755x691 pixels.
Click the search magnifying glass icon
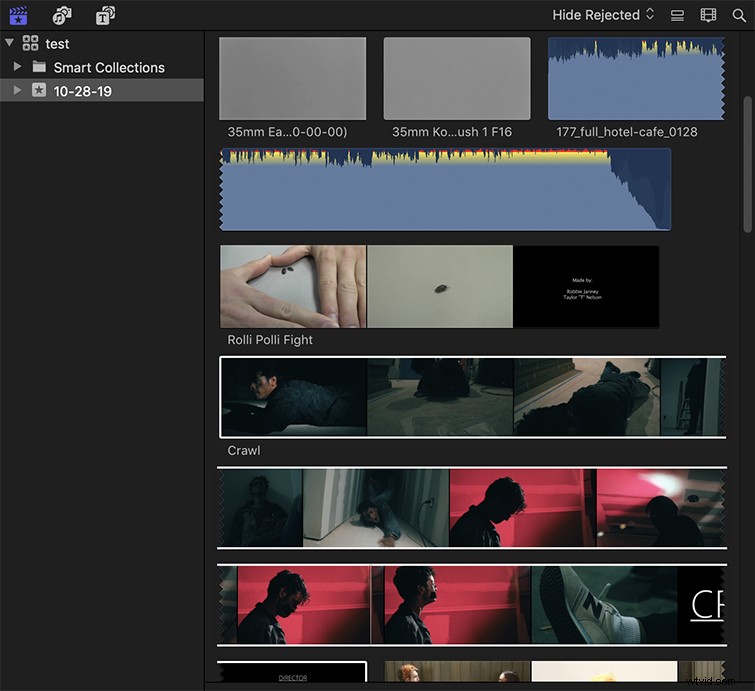click(739, 15)
